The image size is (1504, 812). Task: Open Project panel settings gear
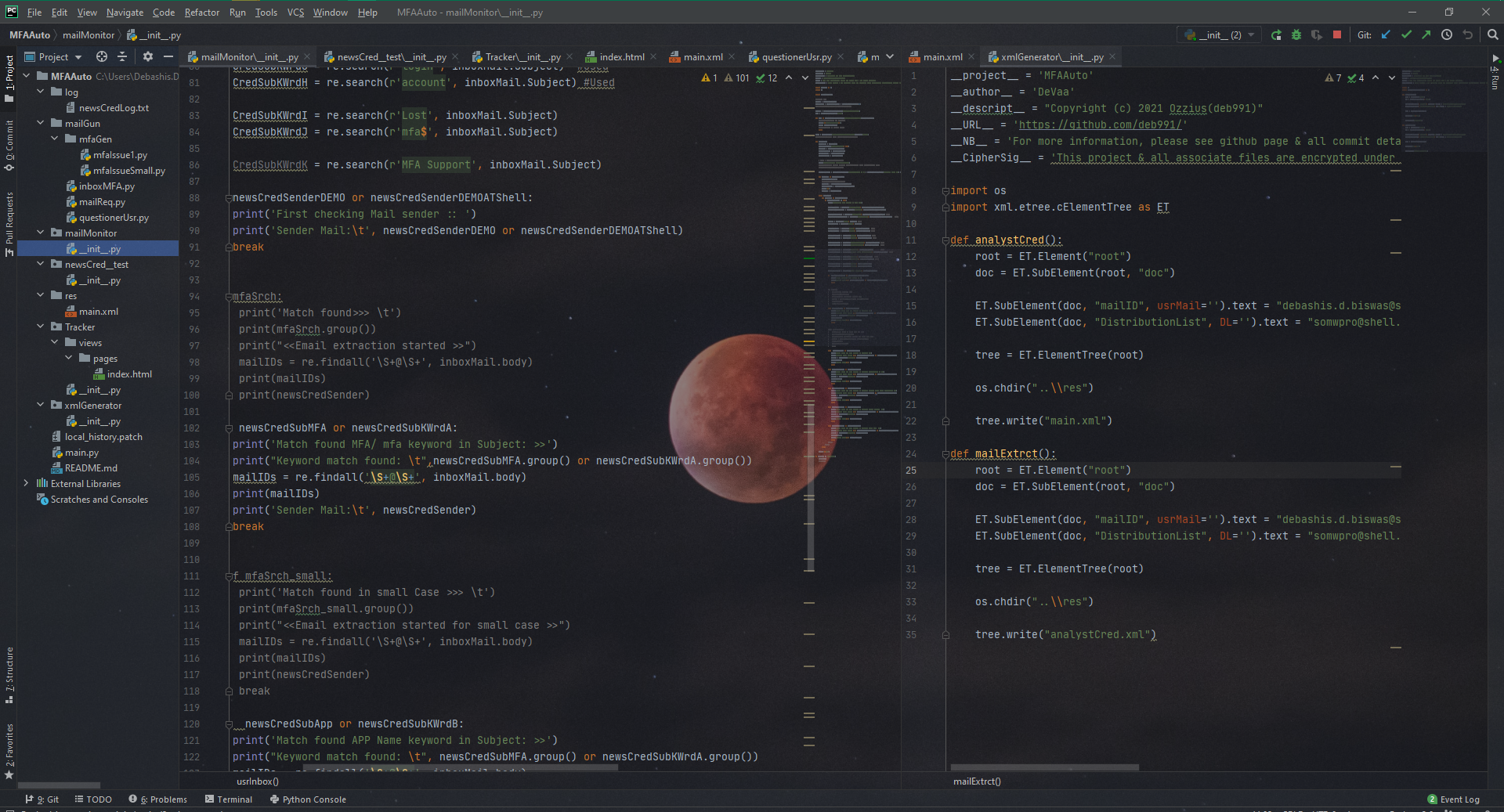(x=148, y=56)
